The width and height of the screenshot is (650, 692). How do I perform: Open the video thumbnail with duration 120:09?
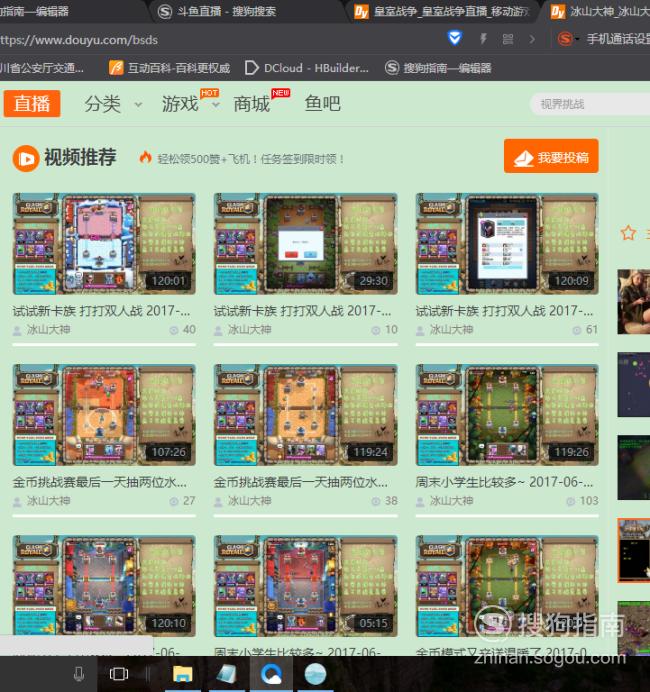pyautogui.click(x=507, y=244)
